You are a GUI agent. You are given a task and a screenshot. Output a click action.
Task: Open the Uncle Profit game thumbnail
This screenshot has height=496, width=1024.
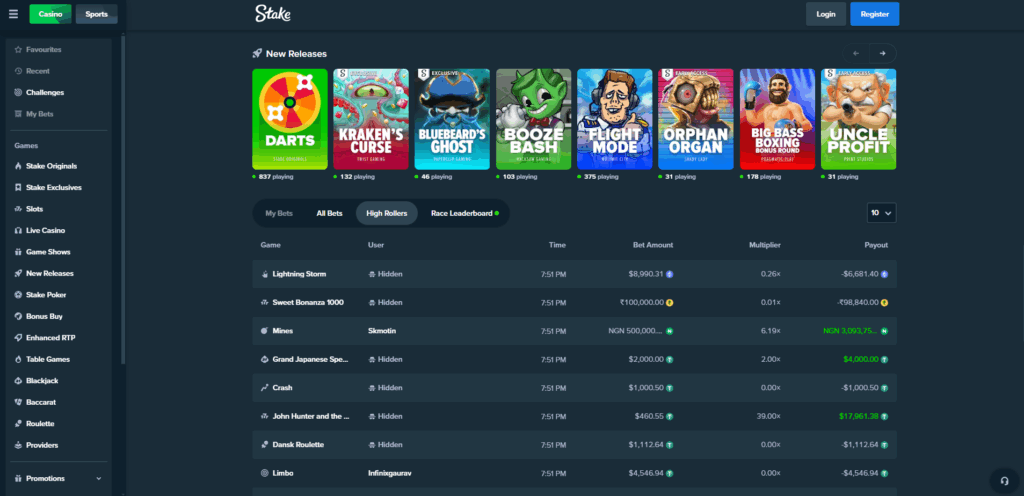coord(858,119)
